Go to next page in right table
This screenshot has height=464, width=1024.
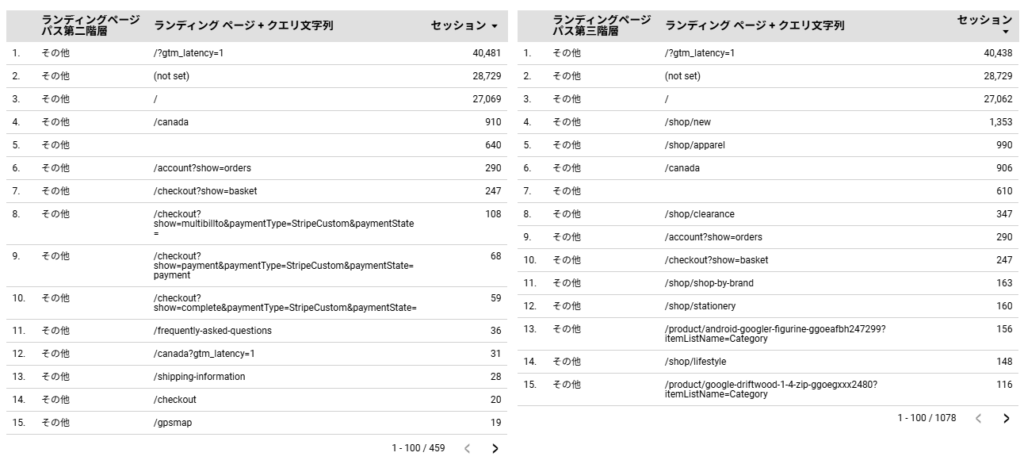1005,418
